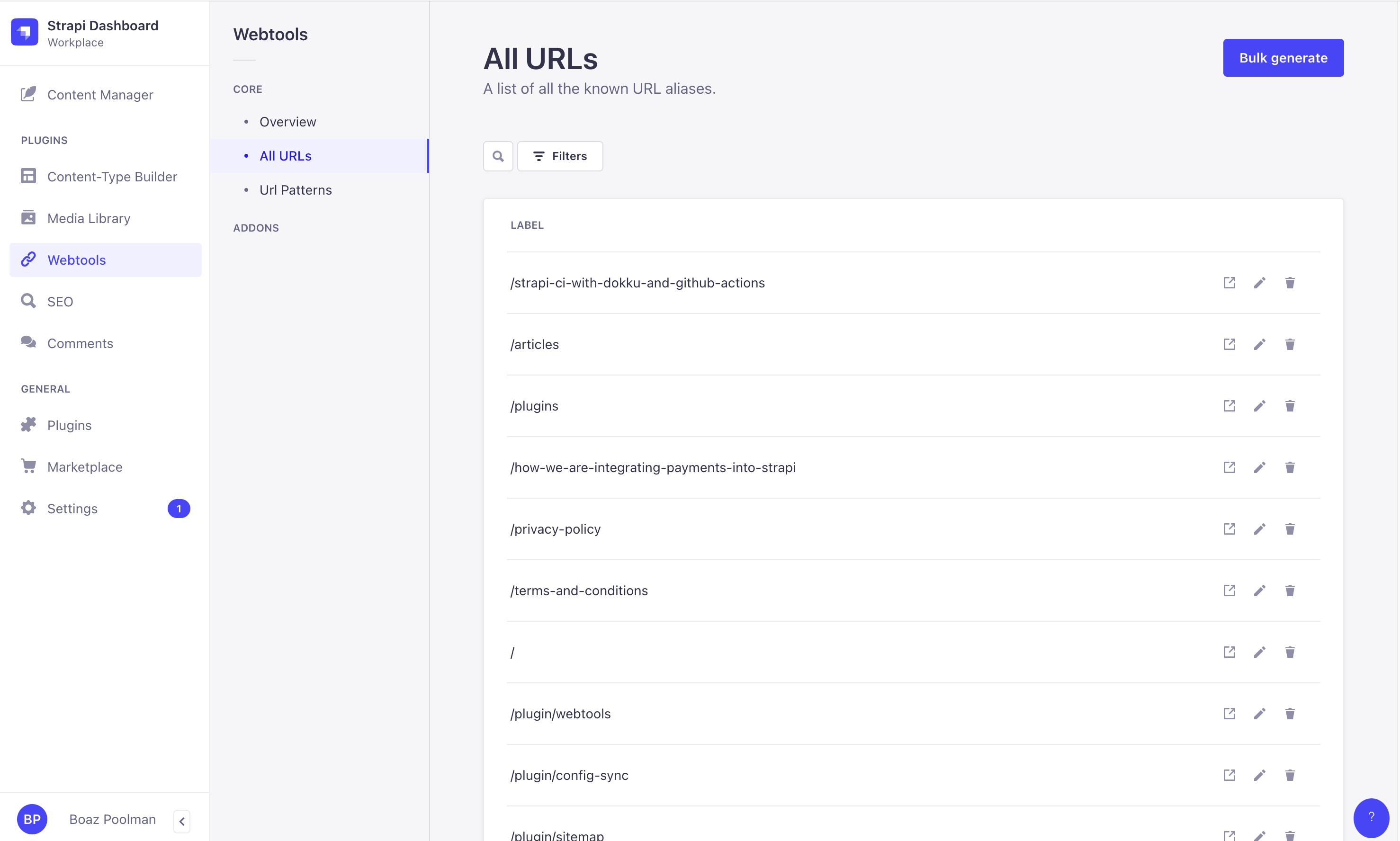1400x841 pixels.
Task: Click the Boaz Poolman profile name
Action: [112, 820]
